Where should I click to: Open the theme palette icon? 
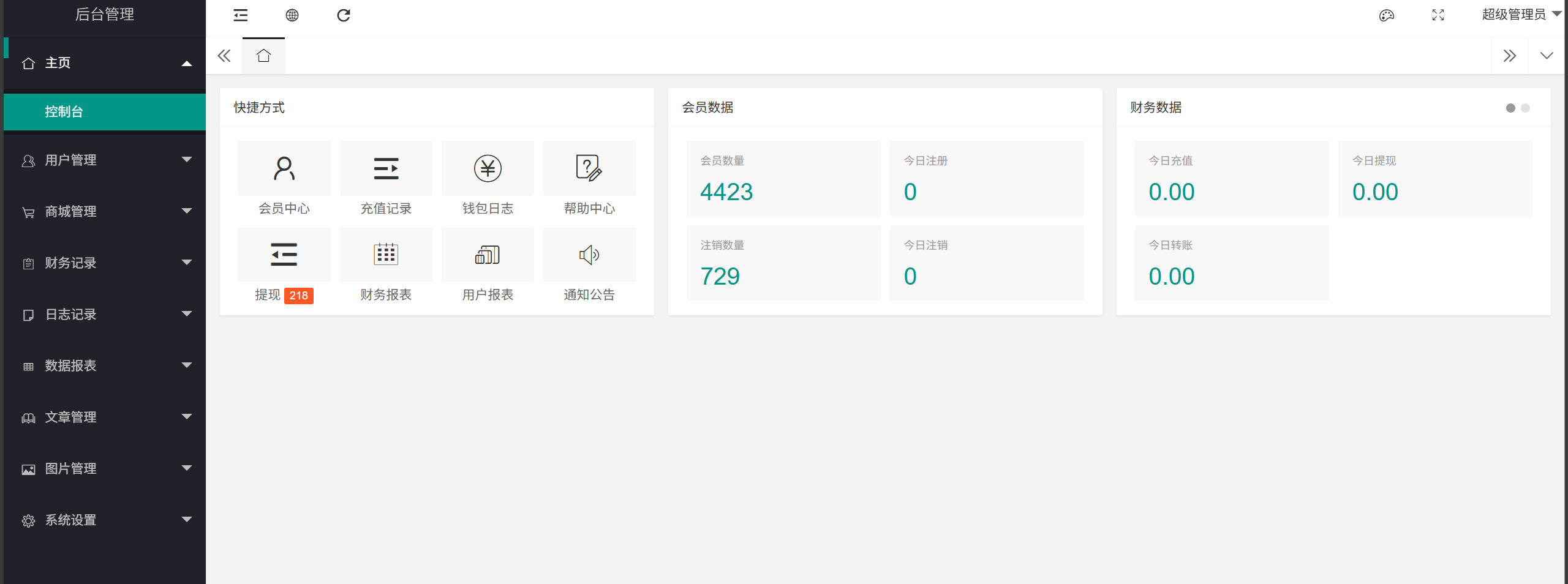point(1386,15)
